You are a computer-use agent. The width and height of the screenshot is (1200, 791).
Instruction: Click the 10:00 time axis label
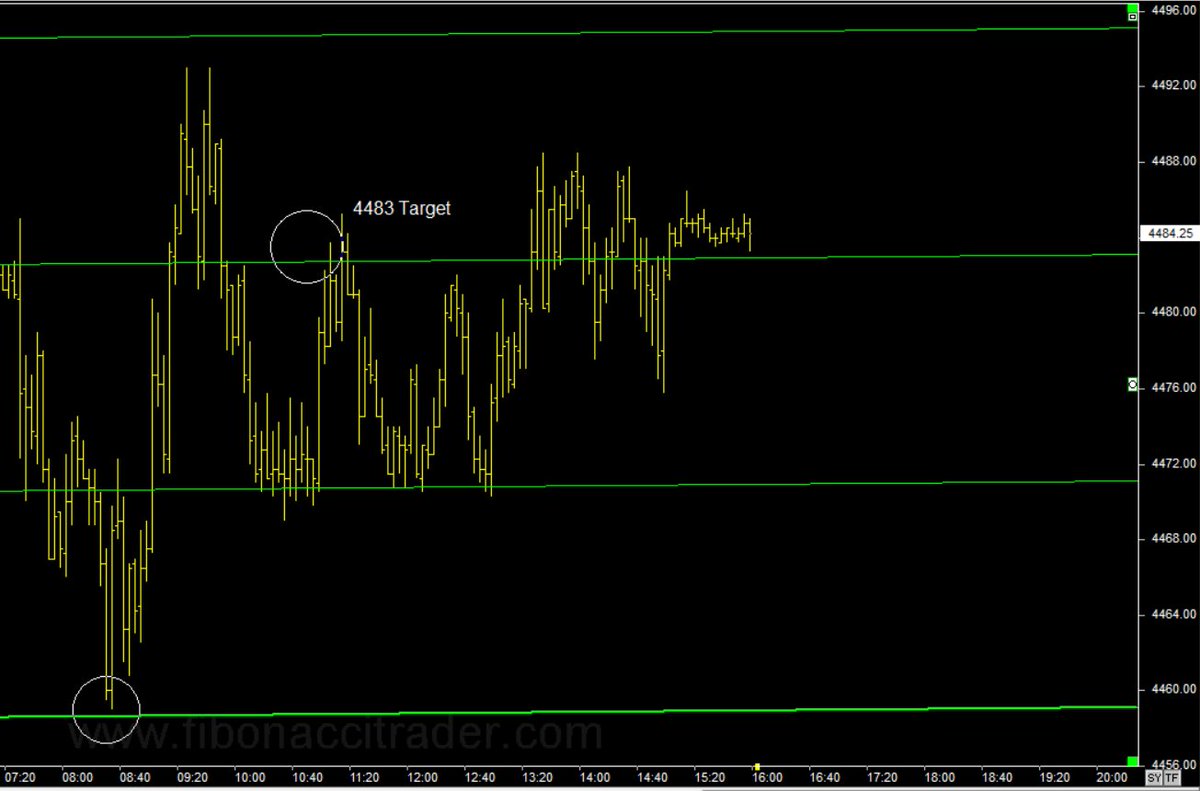click(250, 778)
